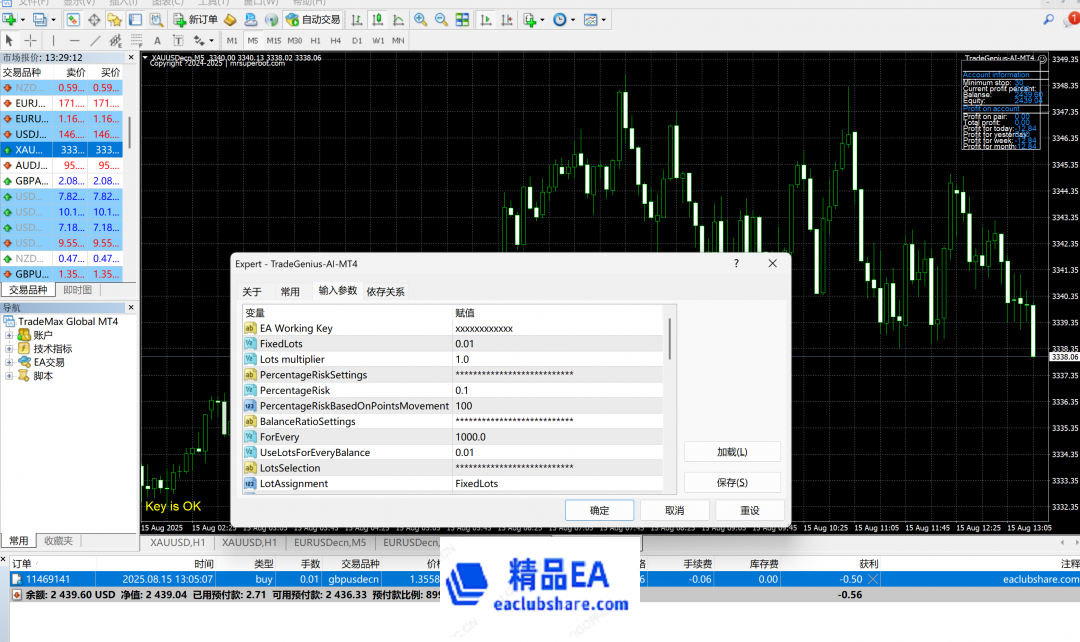Expand the 技术指标 tree node

(x=10, y=349)
